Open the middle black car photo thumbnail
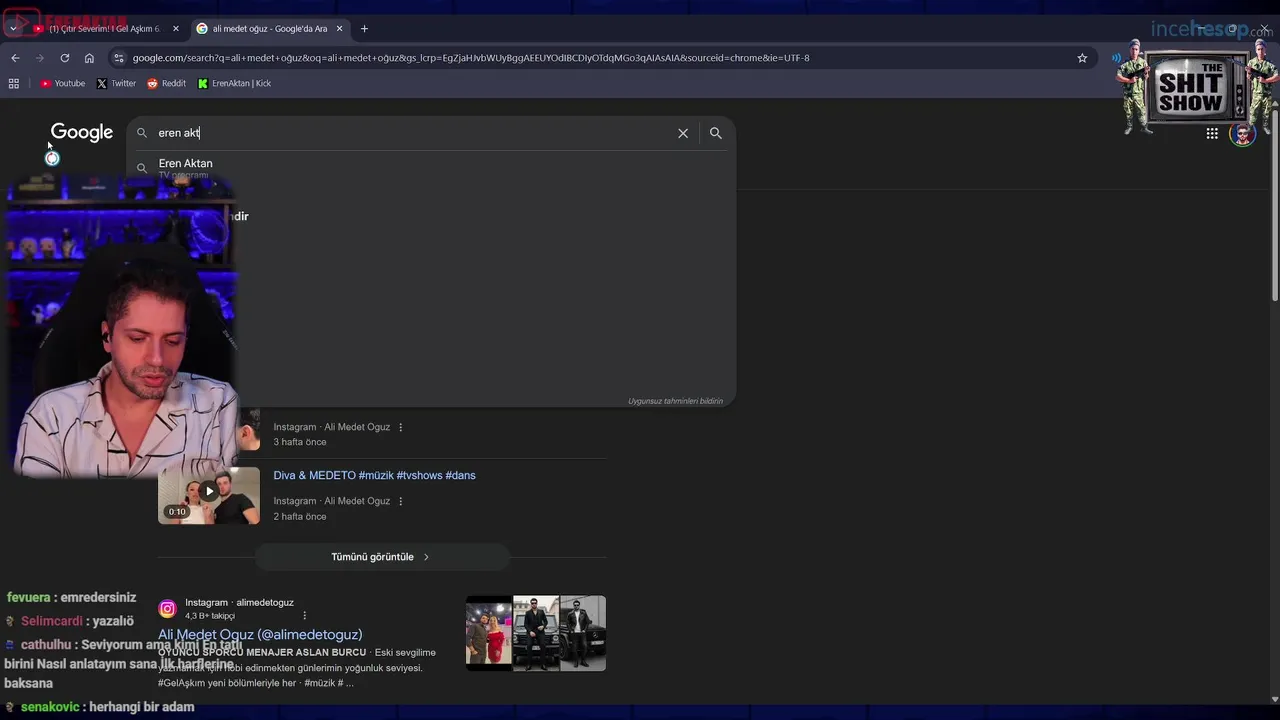1280x720 pixels. [x=536, y=634]
